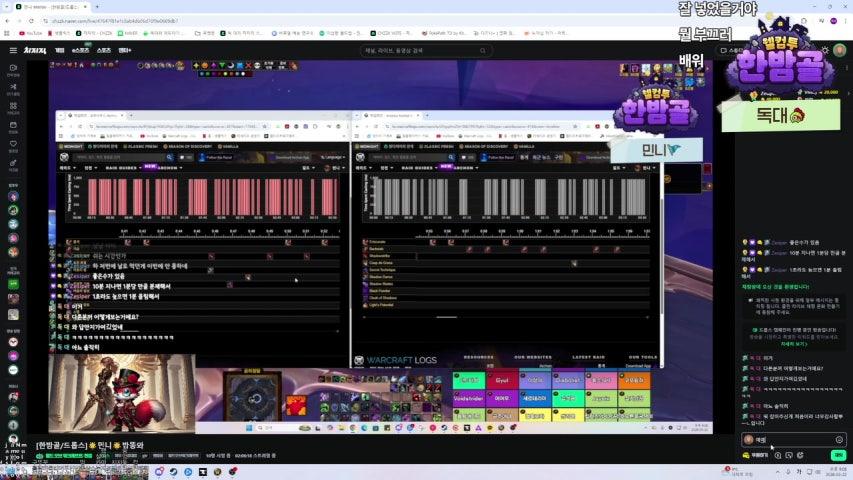The width and height of the screenshot is (853, 480).
Task: Click the user profile avatar at top right
Action: point(838,50)
